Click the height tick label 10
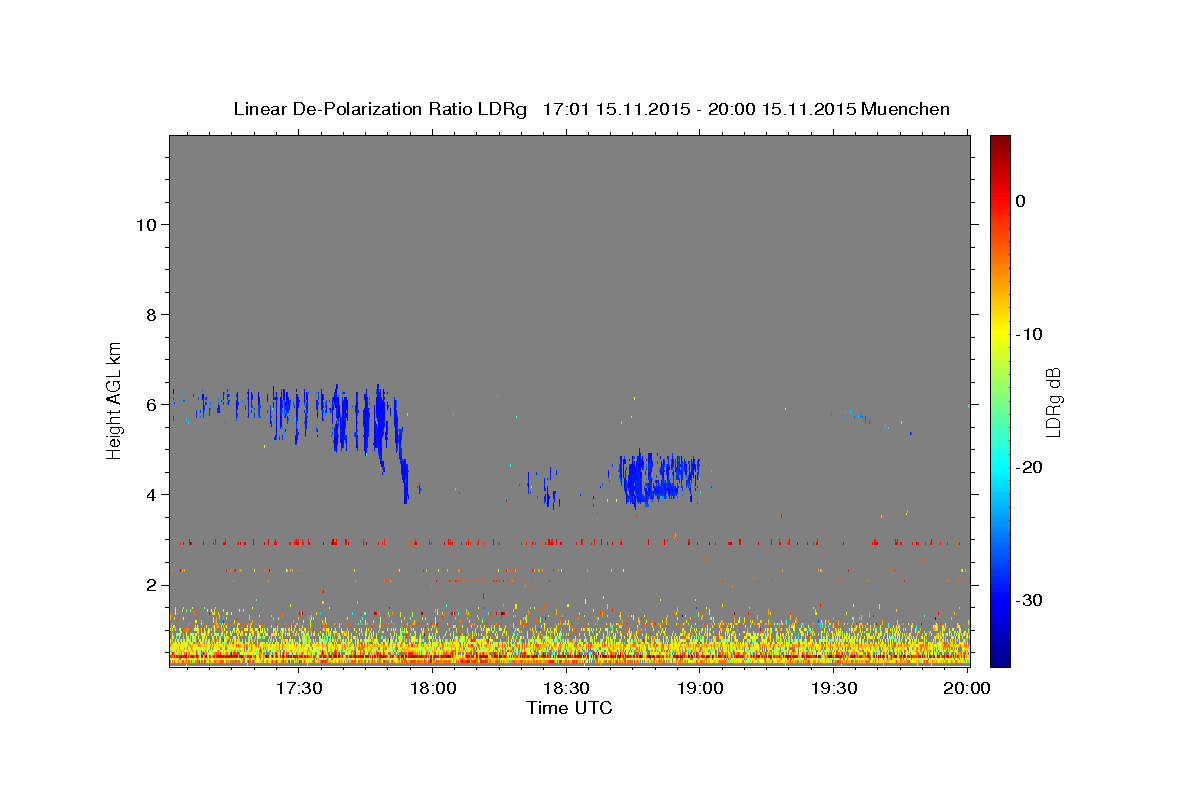This screenshot has width=1200, height=800. click(x=145, y=224)
